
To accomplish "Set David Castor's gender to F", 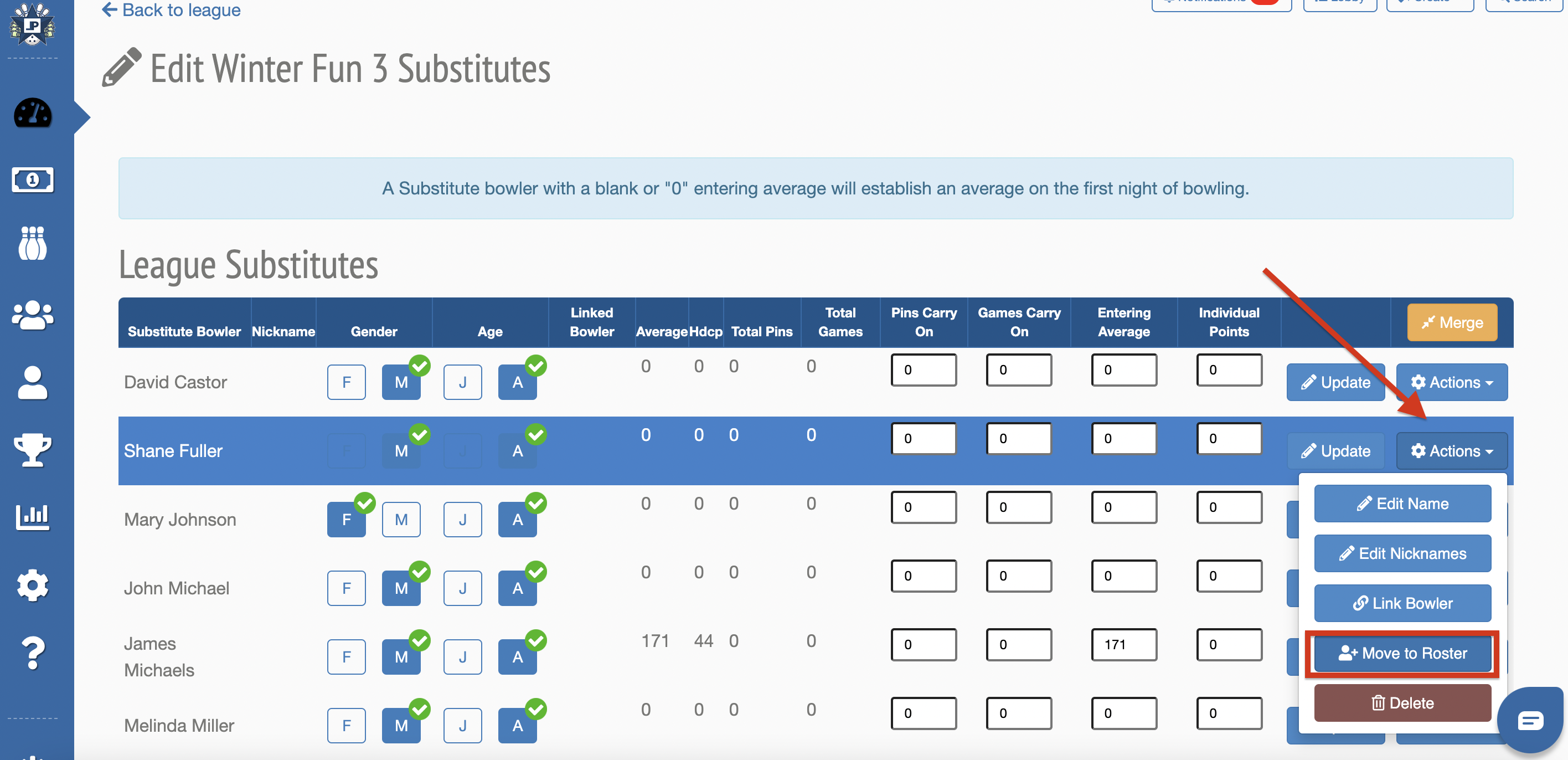I will click(347, 382).
